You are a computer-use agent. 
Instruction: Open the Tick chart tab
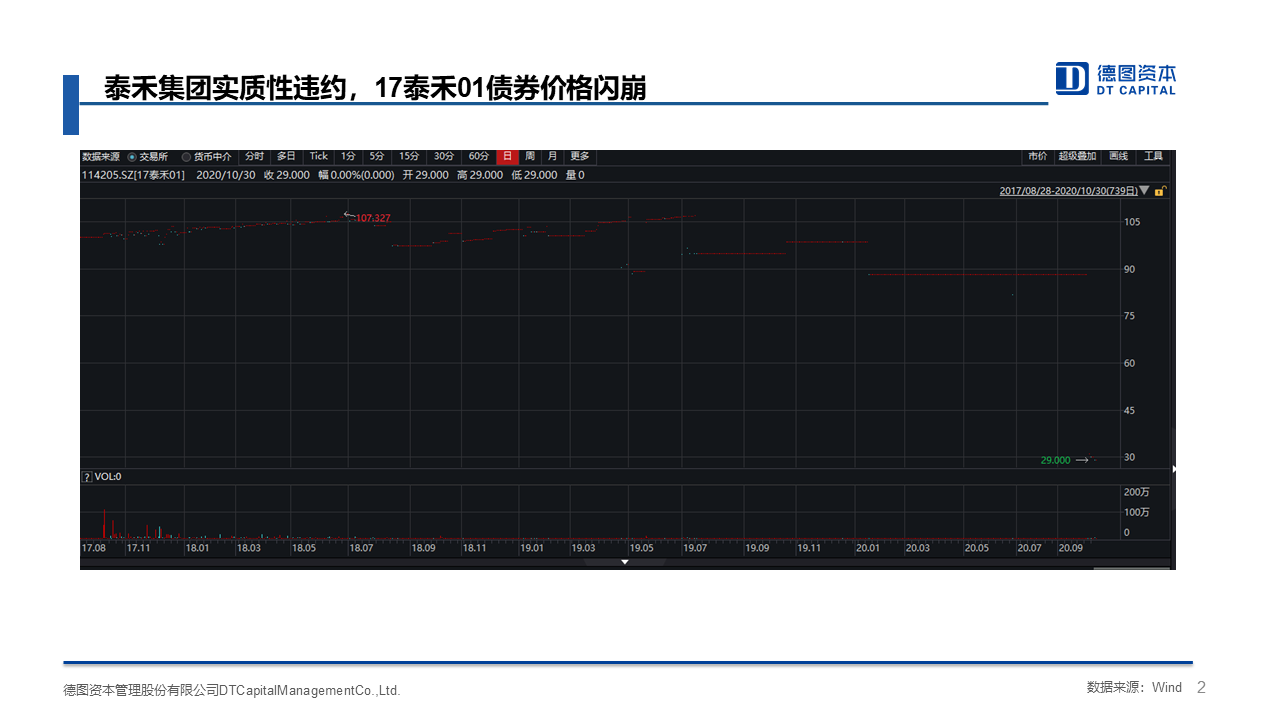tap(318, 157)
